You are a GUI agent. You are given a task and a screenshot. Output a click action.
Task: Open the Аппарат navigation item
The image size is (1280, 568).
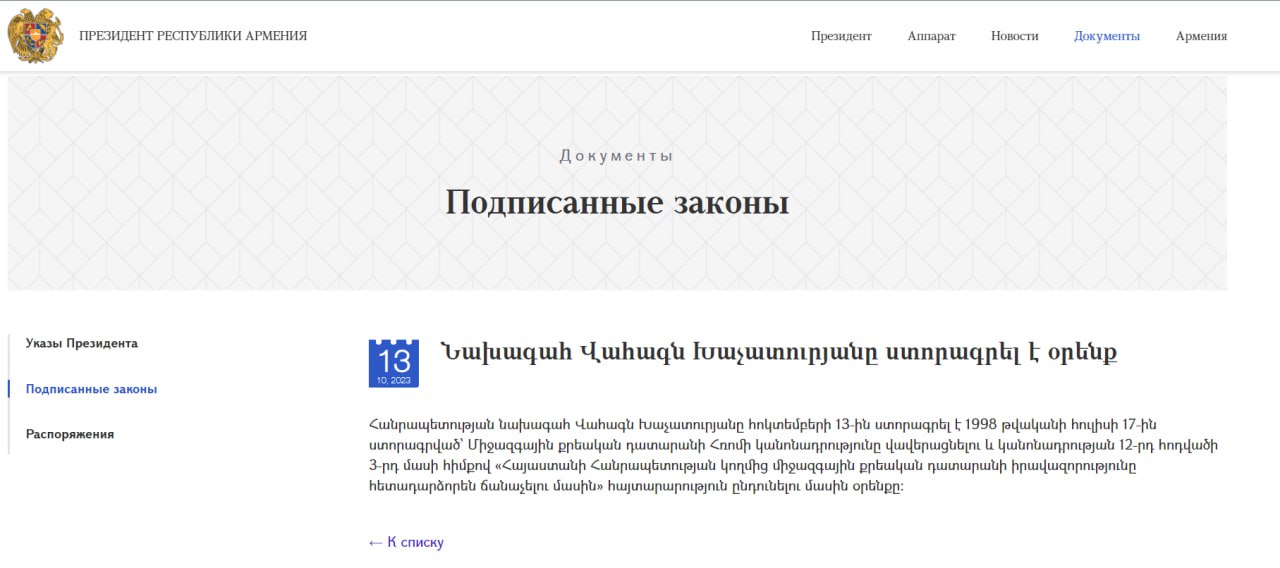931,36
